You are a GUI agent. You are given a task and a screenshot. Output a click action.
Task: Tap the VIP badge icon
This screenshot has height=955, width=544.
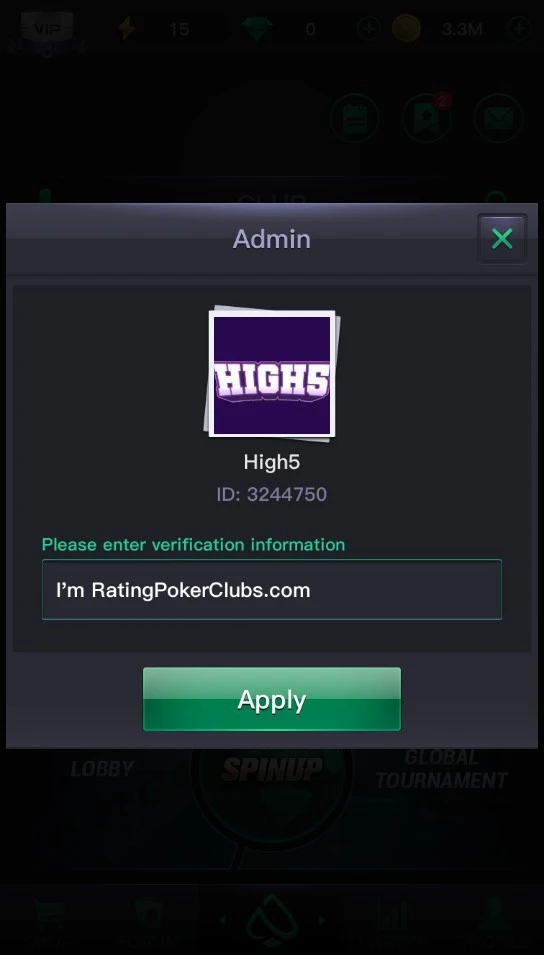pyautogui.click(x=47, y=29)
